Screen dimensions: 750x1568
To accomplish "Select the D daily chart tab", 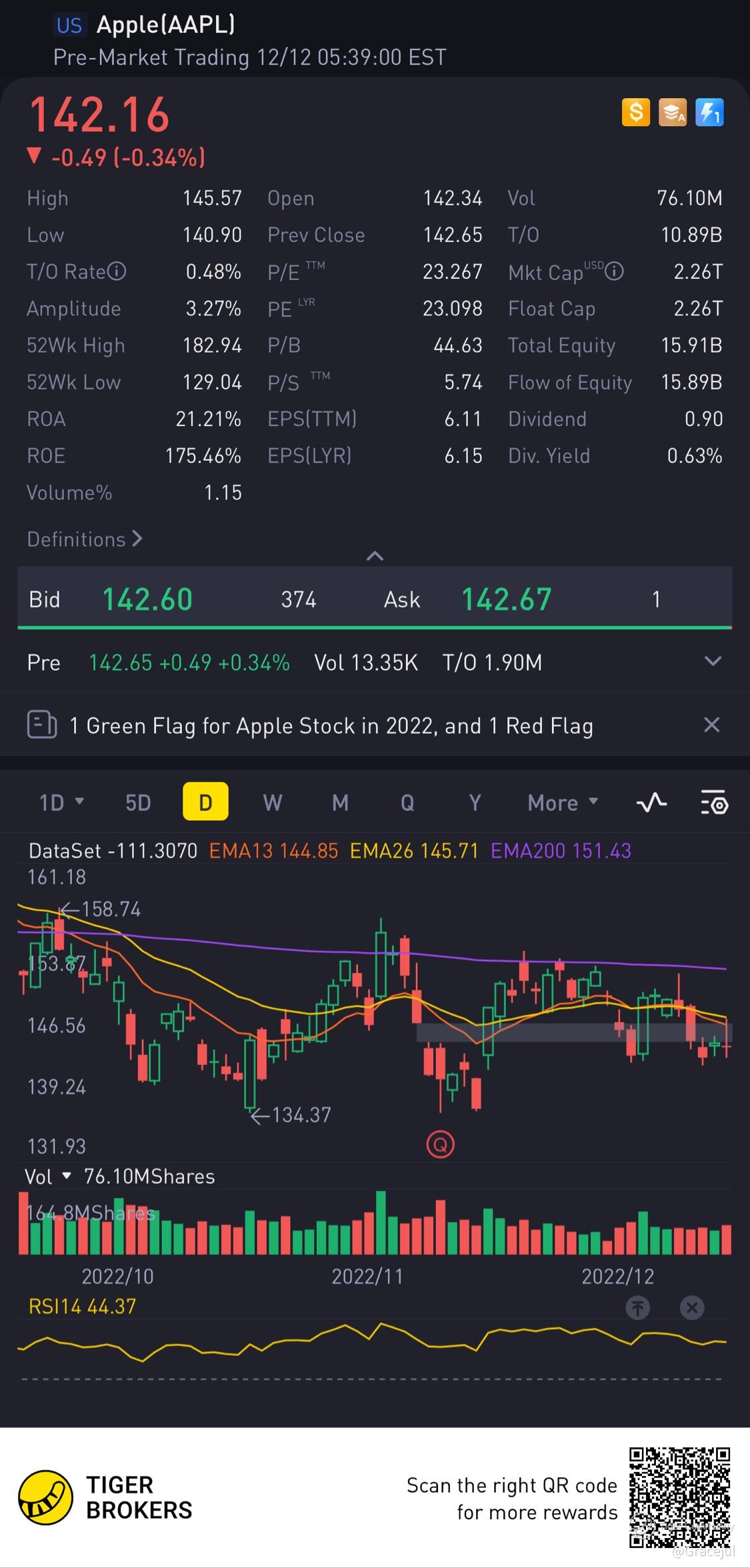I will click(205, 802).
